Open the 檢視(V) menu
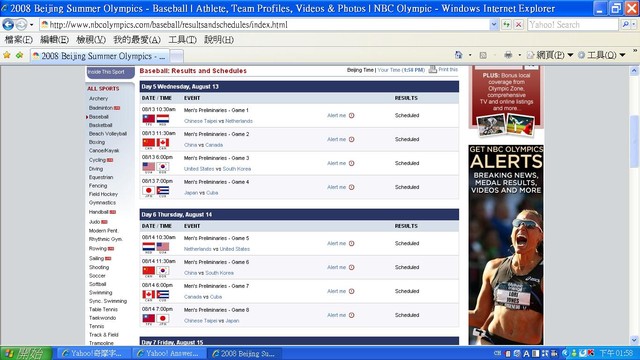640x360 pixels. pyautogui.click(x=91, y=40)
